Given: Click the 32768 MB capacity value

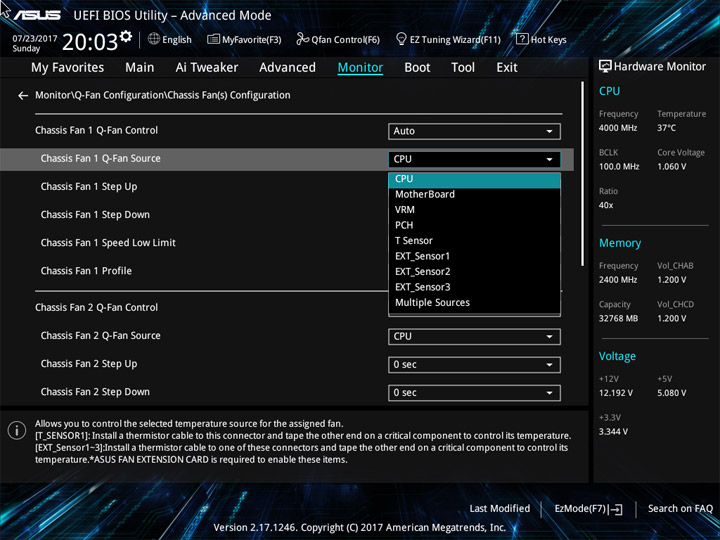Looking at the screenshot, I should click(618, 319).
